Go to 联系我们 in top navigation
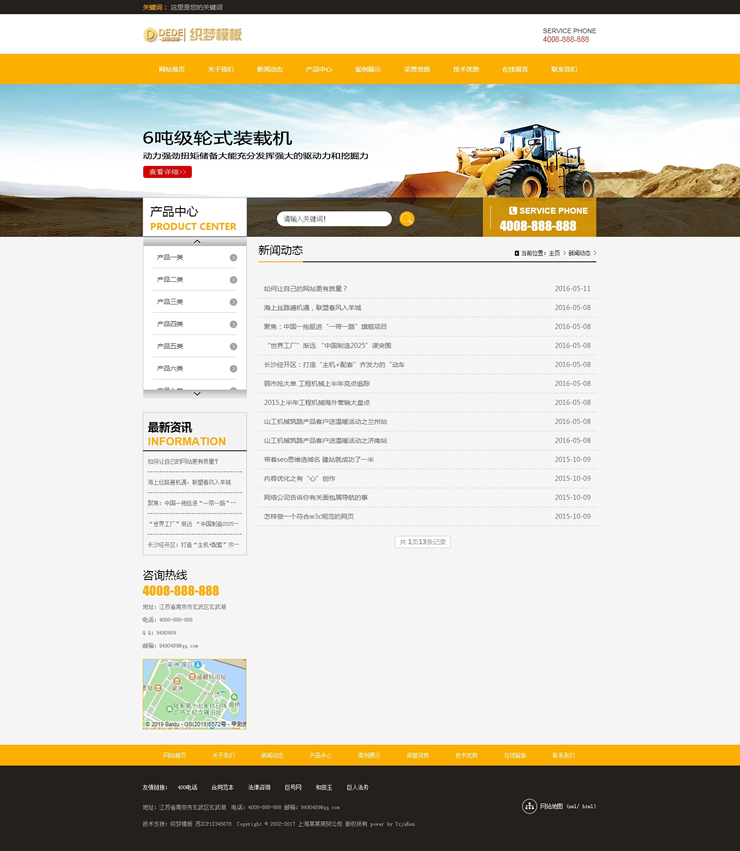The width and height of the screenshot is (740, 851). 564,70
